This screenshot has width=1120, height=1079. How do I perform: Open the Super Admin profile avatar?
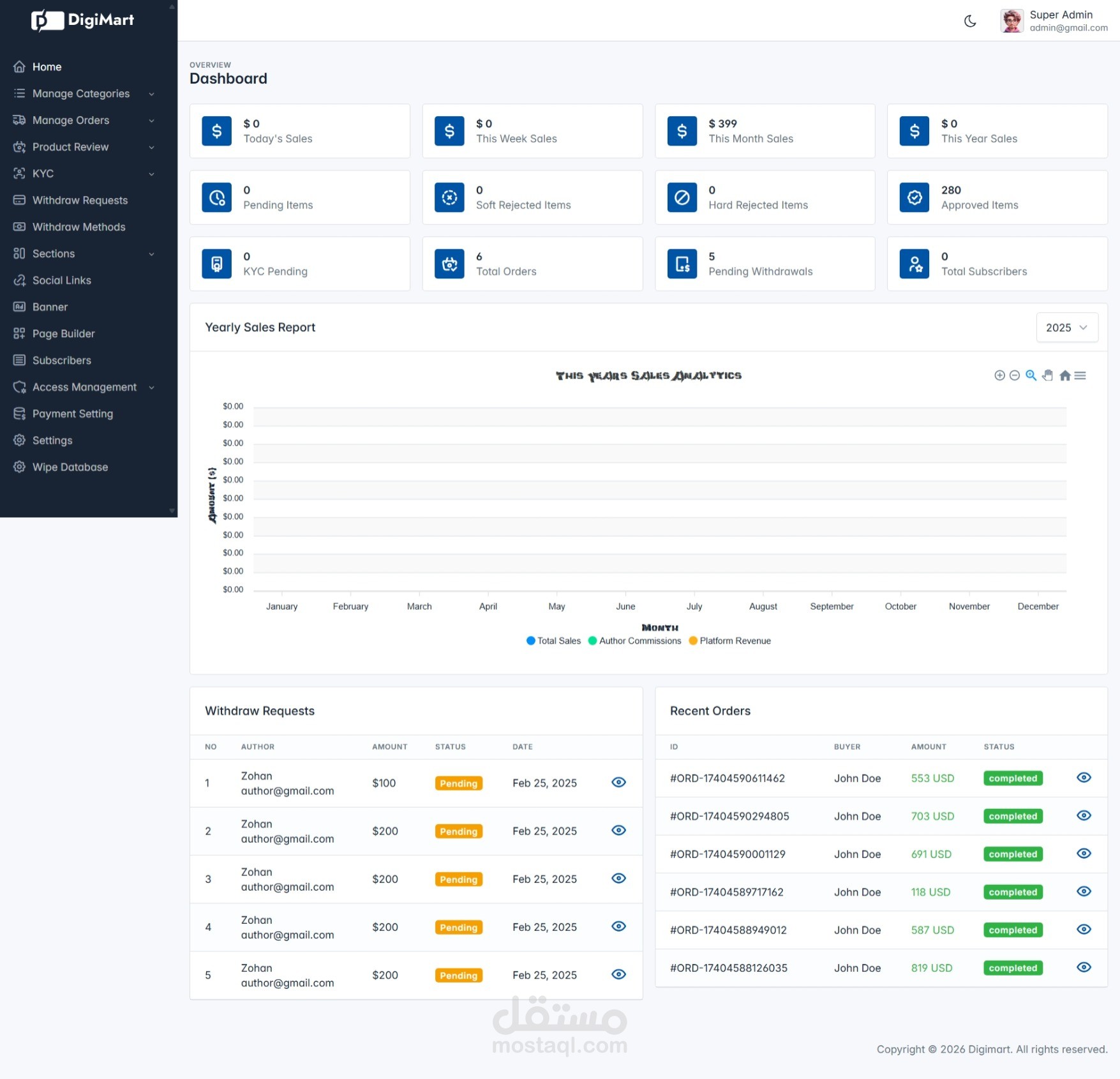tap(1012, 21)
